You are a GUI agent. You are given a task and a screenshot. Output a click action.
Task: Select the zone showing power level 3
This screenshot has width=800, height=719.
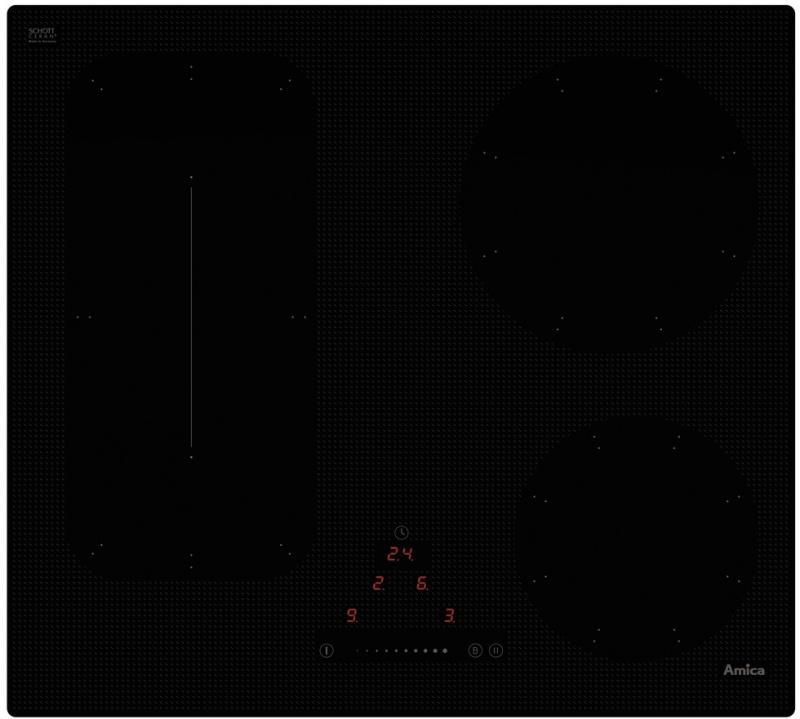point(449,616)
